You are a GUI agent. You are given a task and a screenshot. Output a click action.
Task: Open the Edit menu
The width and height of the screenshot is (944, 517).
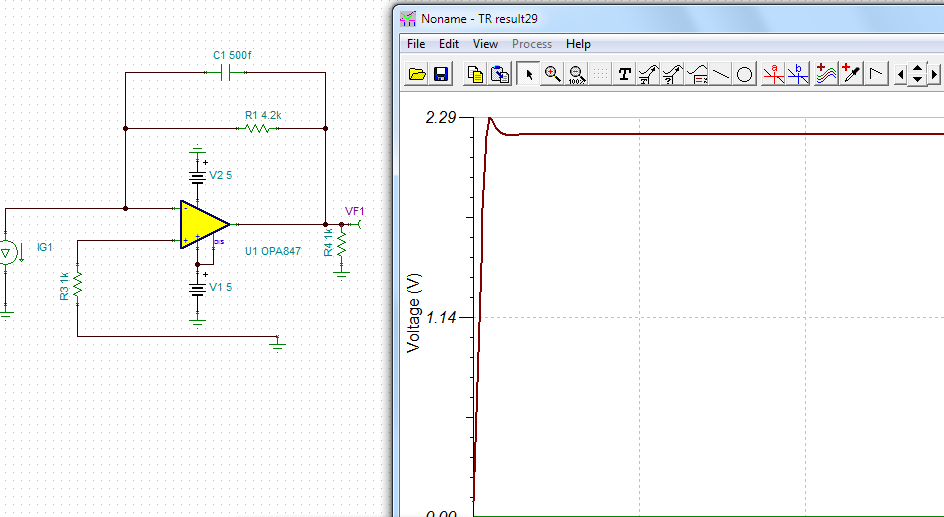pyautogui.click(x=449, y=44)
